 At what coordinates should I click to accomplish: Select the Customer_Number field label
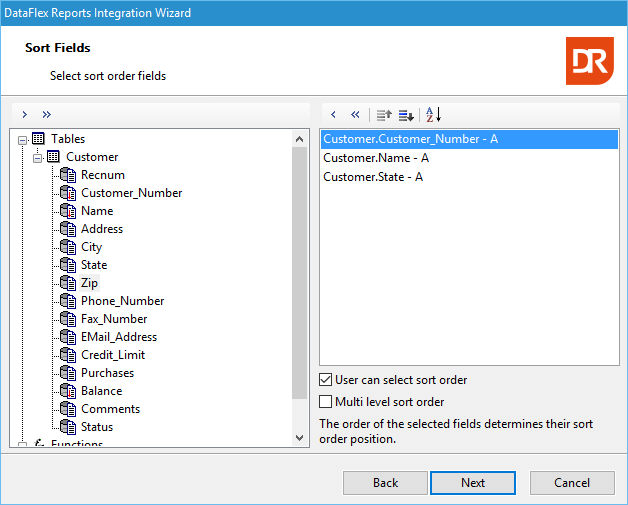click(x=132, y=193)
